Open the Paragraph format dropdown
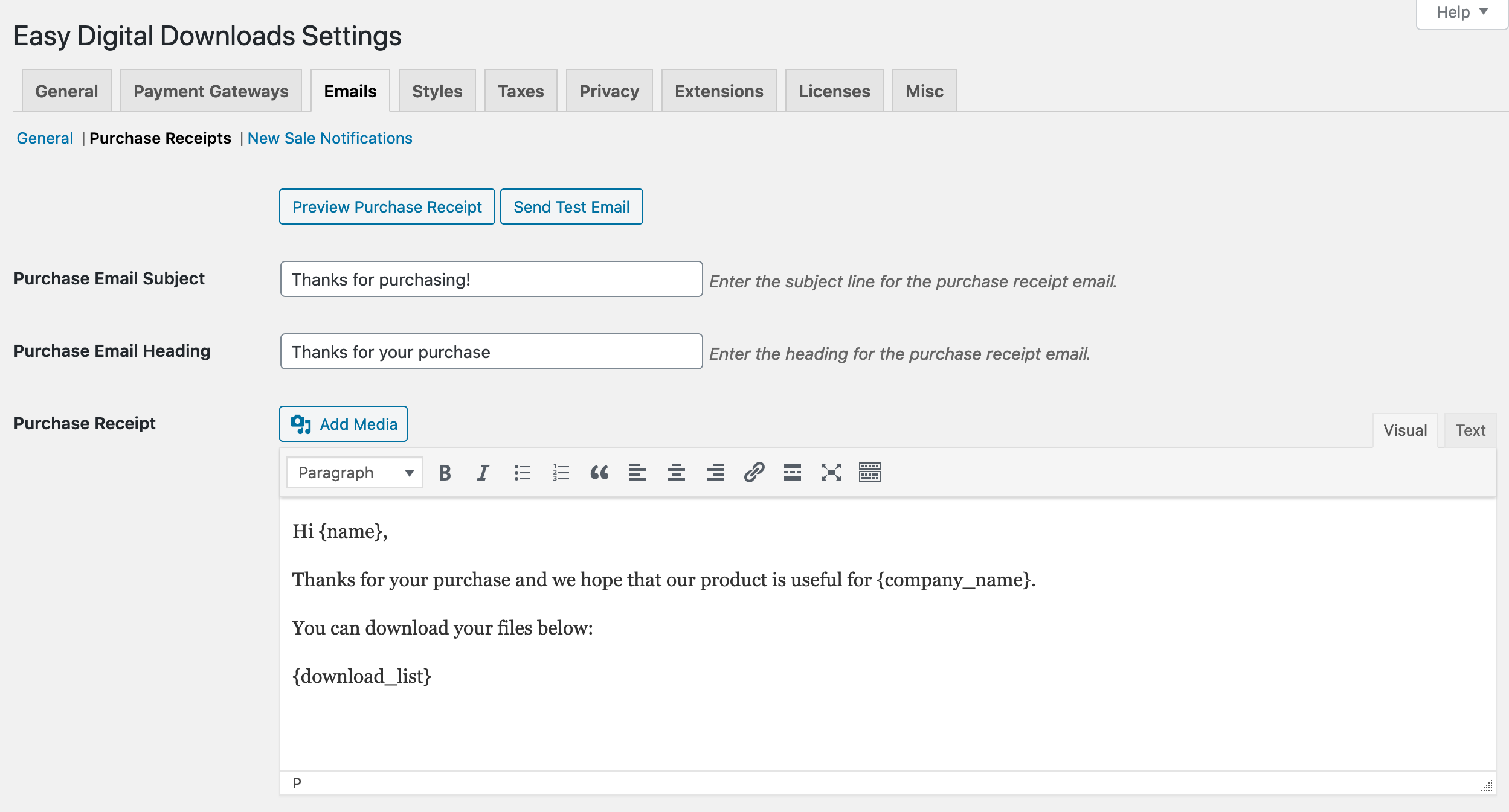 (355, 473)
